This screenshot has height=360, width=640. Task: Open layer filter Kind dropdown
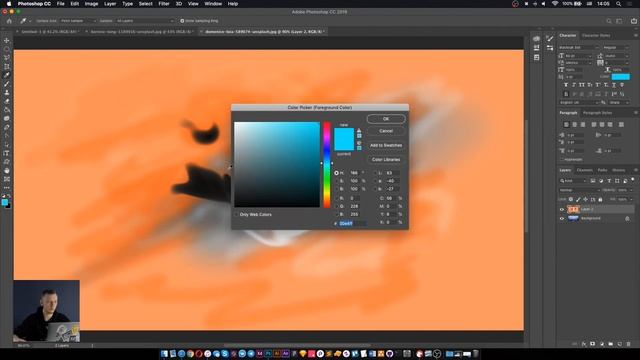[x=573, y=181]
